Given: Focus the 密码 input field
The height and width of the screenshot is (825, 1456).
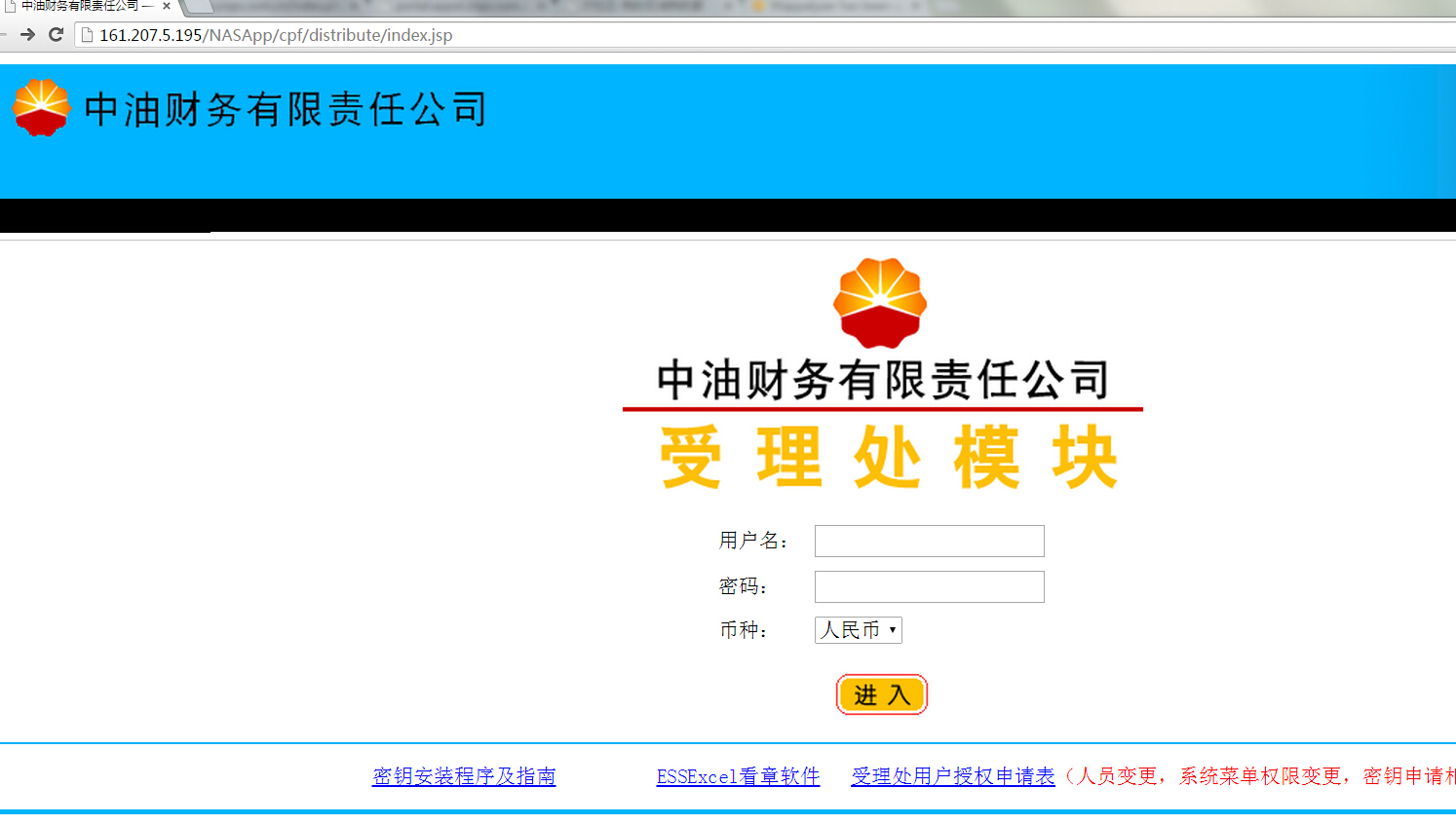Looking at the screenshot, I should 930,587.
